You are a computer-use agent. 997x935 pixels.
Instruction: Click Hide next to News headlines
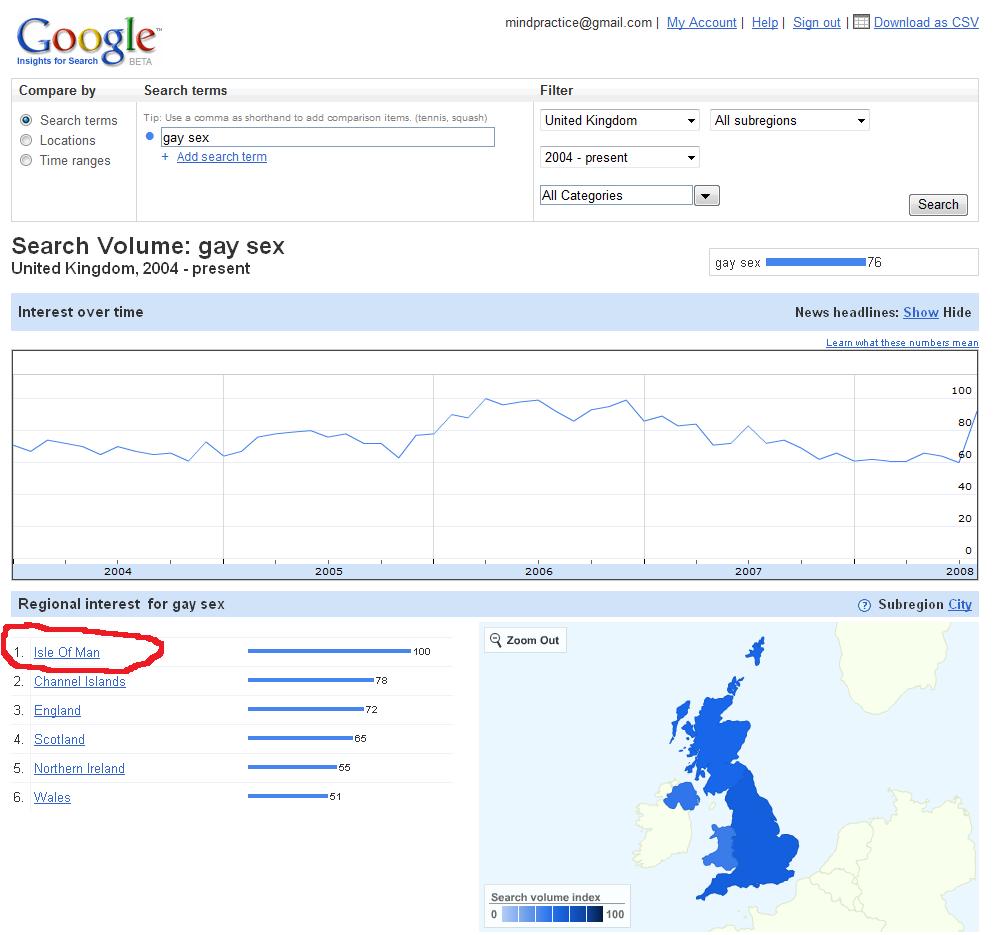(957, 312)
